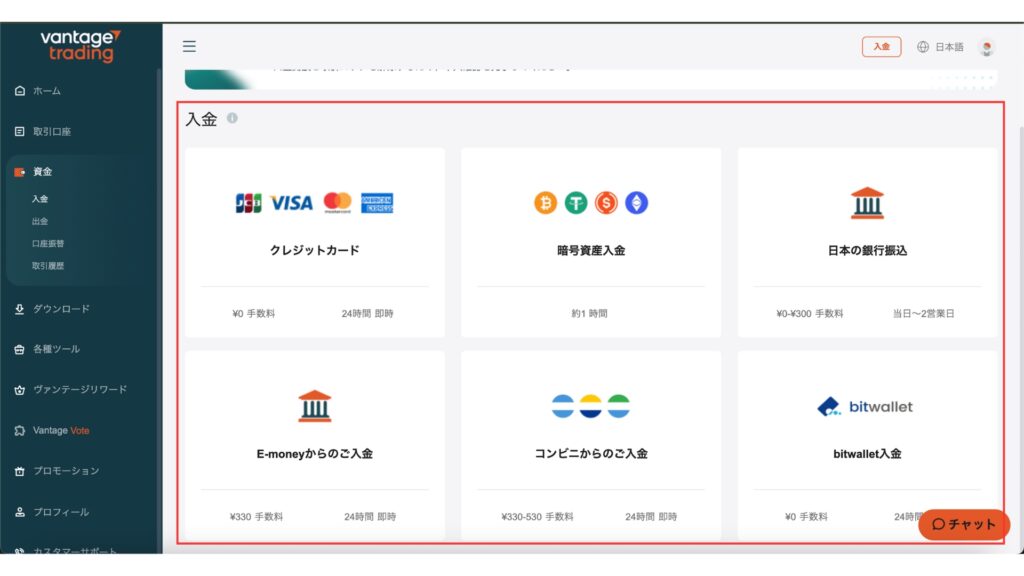Image resolution: width=1024 pixels, height=576 pixels.
Task: Click the bank icon for 日本の銀行振込
Action: (x=867, y=203)
